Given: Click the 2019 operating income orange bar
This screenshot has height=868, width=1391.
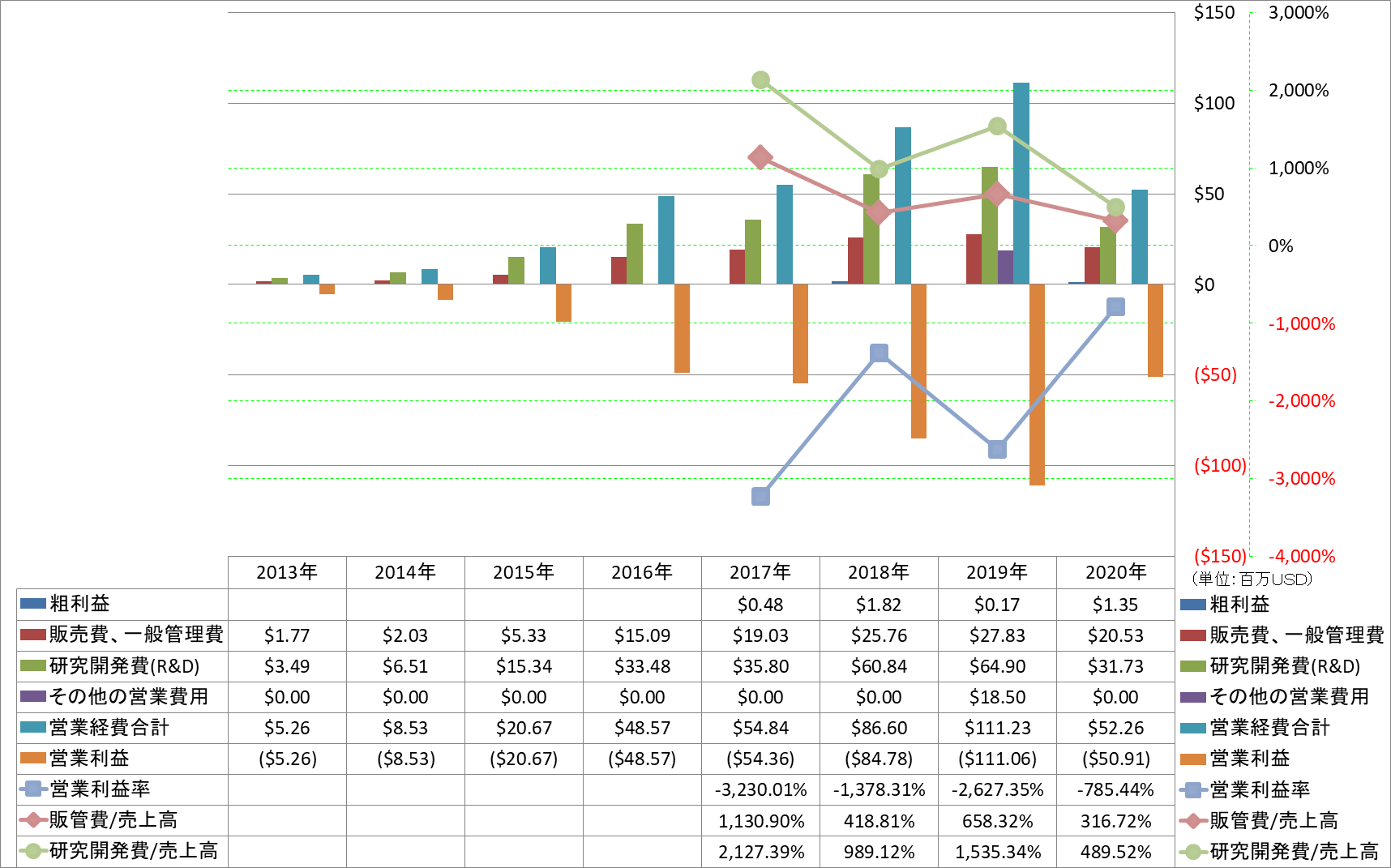Looking at the screenshot, I should 1037,384.
